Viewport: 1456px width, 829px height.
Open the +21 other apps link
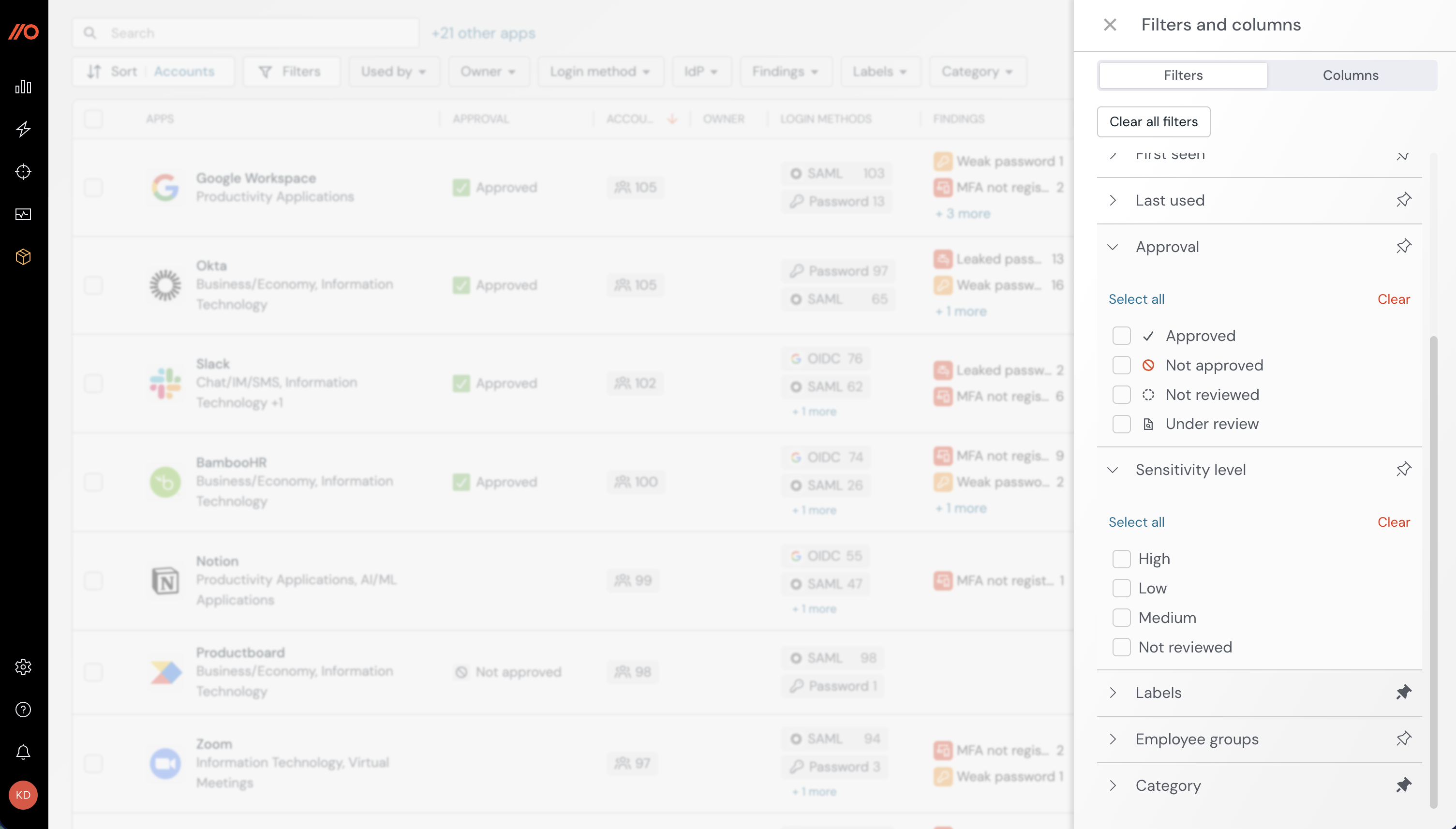click(483, 33)
